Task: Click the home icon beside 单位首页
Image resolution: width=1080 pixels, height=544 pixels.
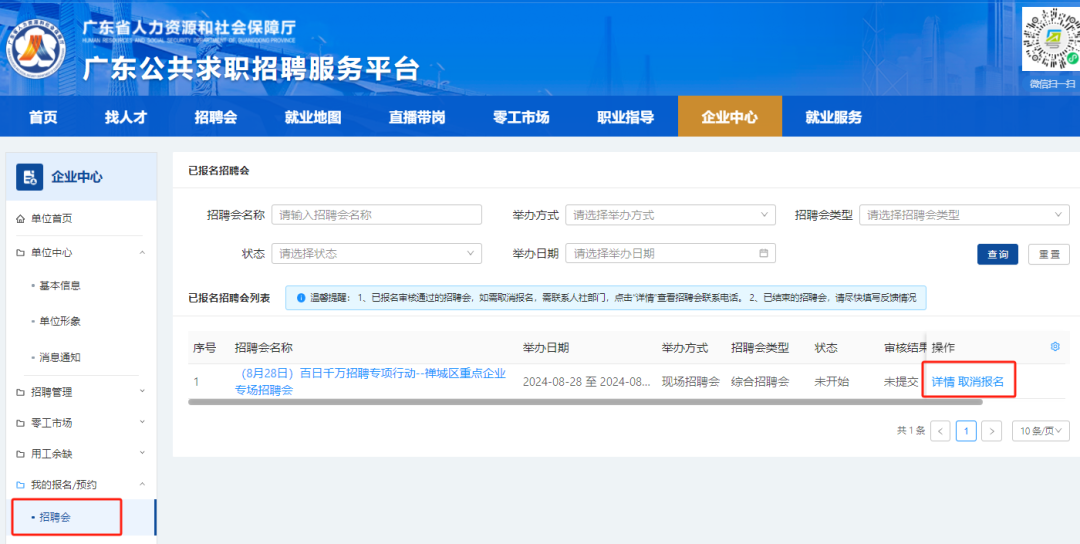Action: (20, 219)
